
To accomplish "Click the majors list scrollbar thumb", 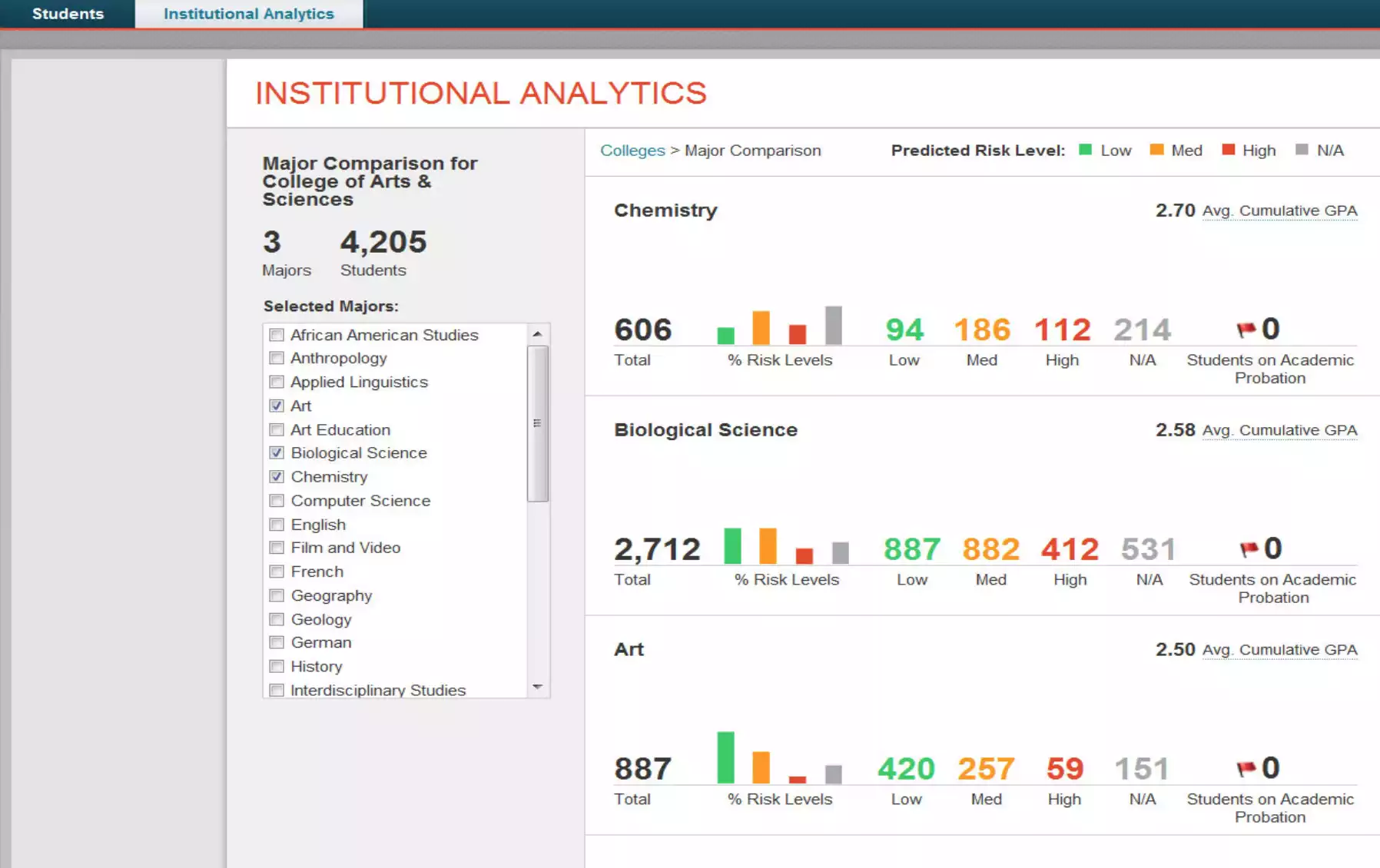I will click(x=537, y=423).
